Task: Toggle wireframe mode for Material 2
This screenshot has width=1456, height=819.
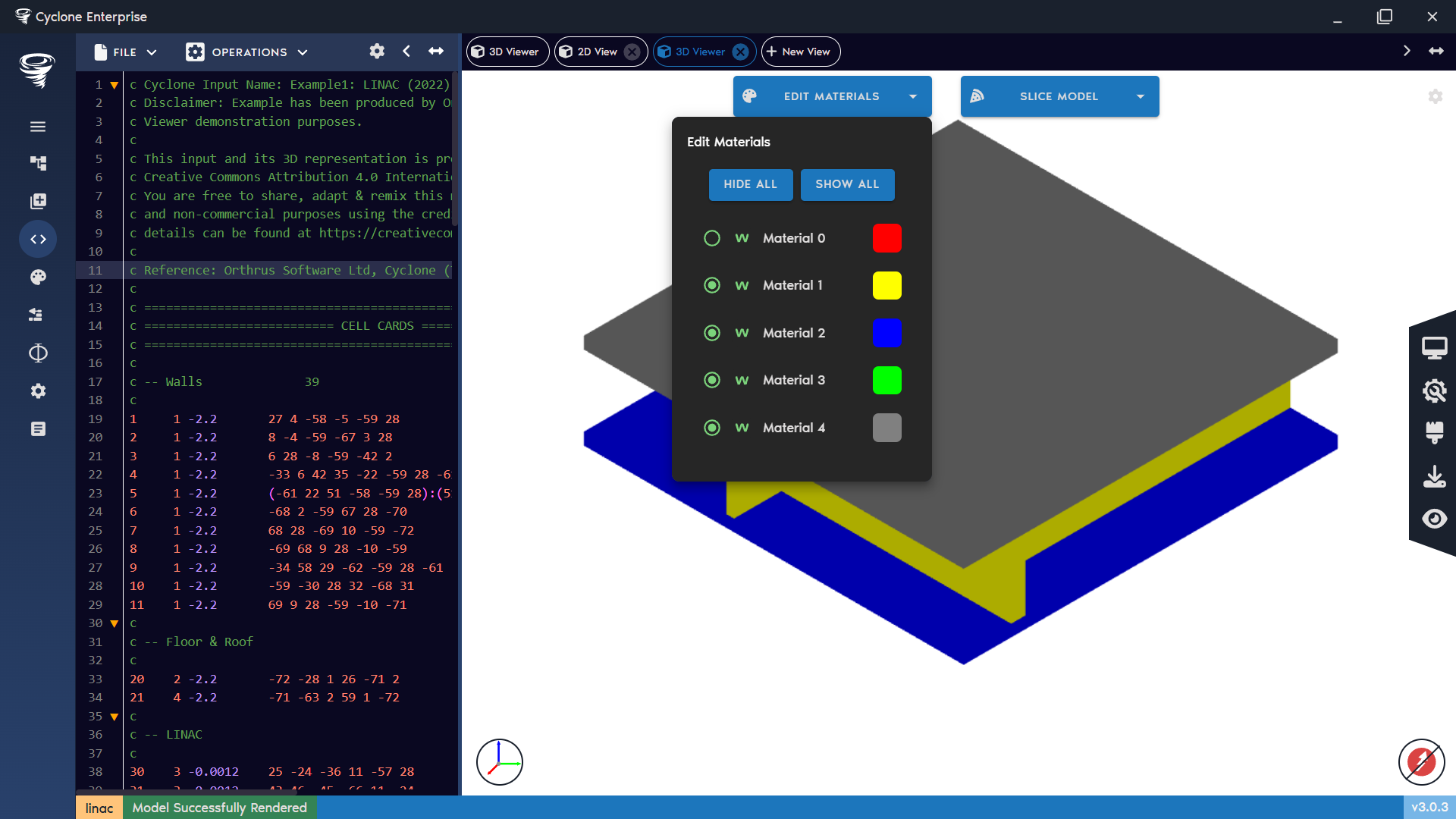Action: (x=742, y=333)
